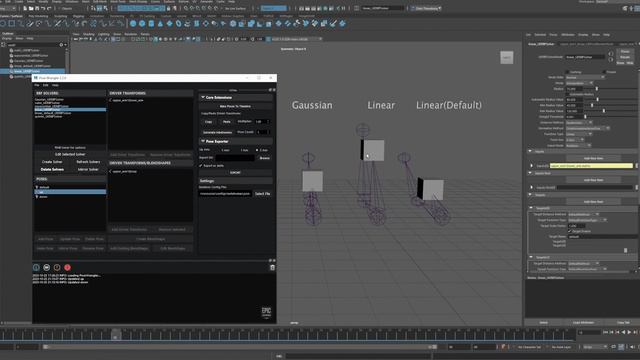The image size is (640, 360).
Task: Open the Distance Method dropdown
Action: pos(579,122)
